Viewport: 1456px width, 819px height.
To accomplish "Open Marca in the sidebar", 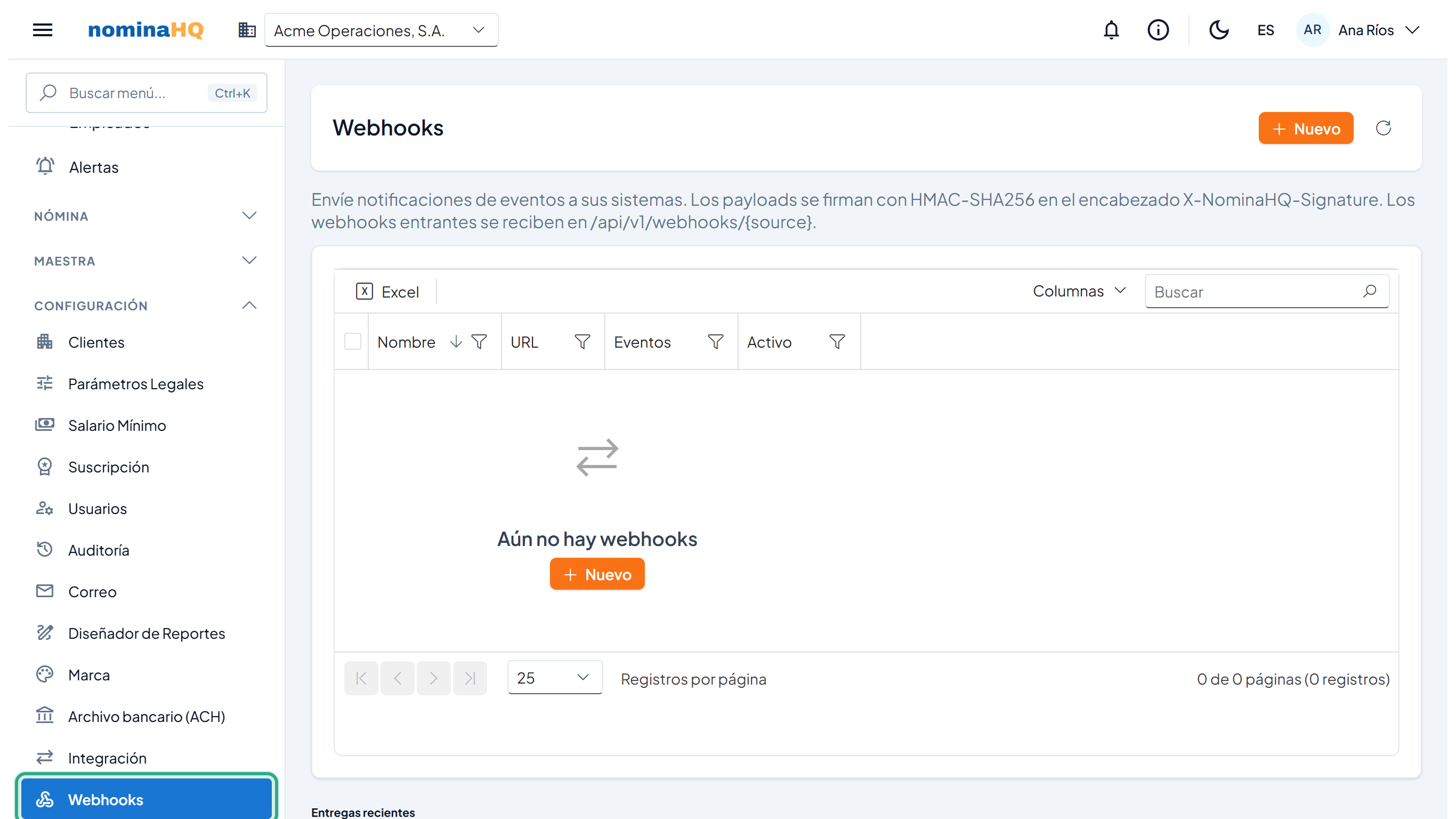I will [x=146, y=675].
